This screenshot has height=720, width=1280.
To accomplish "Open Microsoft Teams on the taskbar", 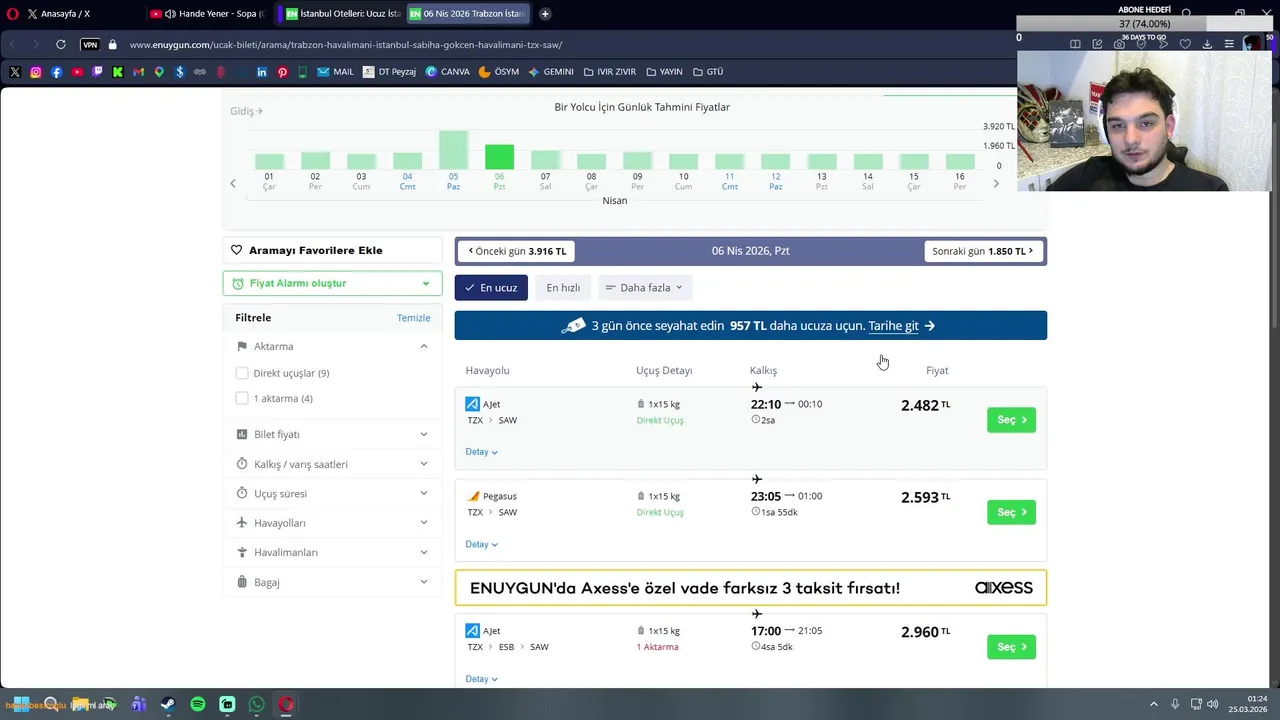I will tap(139, 704).
